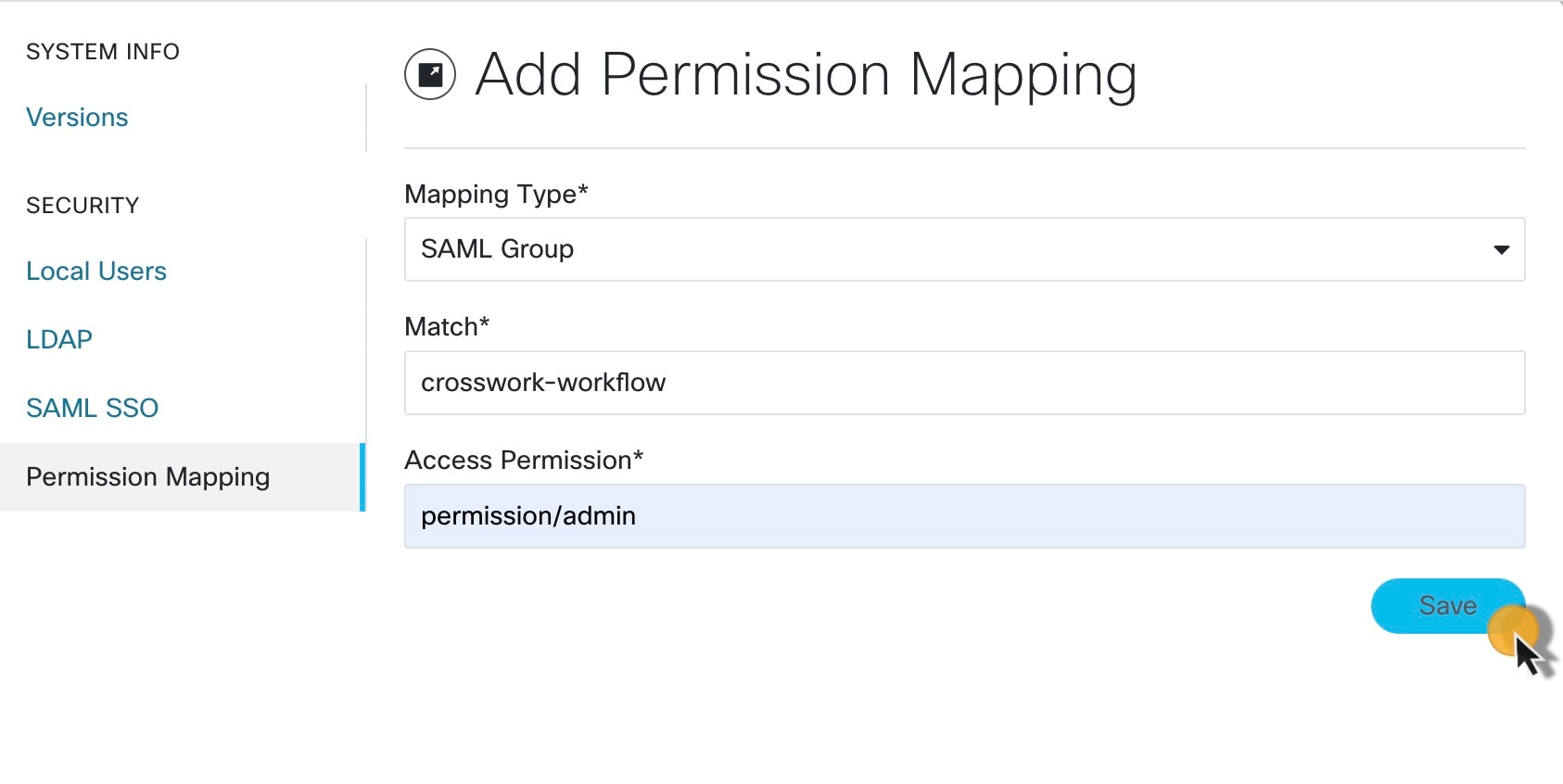This screenshot has width=1563, height=784.
Task: Click the crosswork-workflow text in Match
Action: [543, 383]
